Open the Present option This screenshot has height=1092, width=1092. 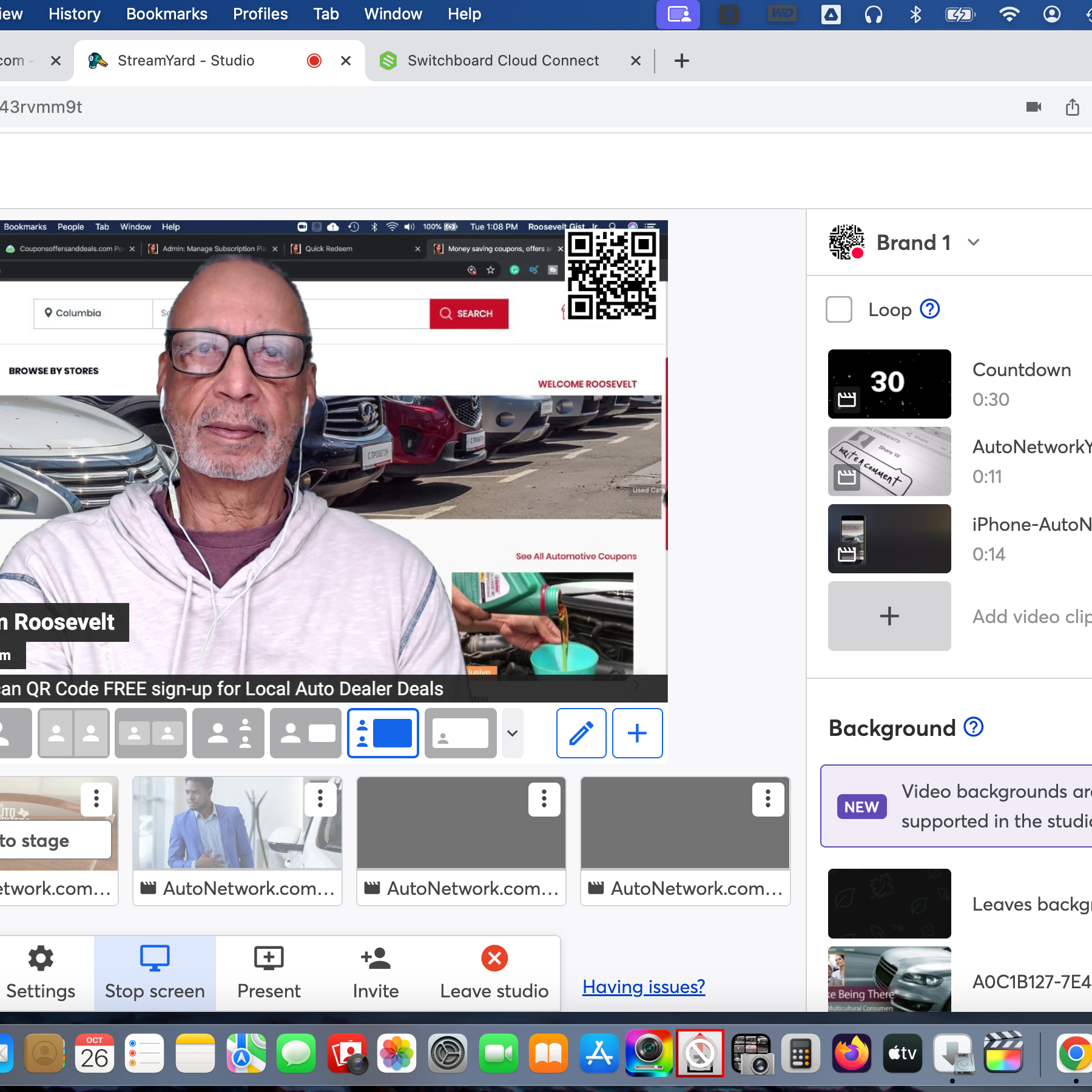pos(269,973)
